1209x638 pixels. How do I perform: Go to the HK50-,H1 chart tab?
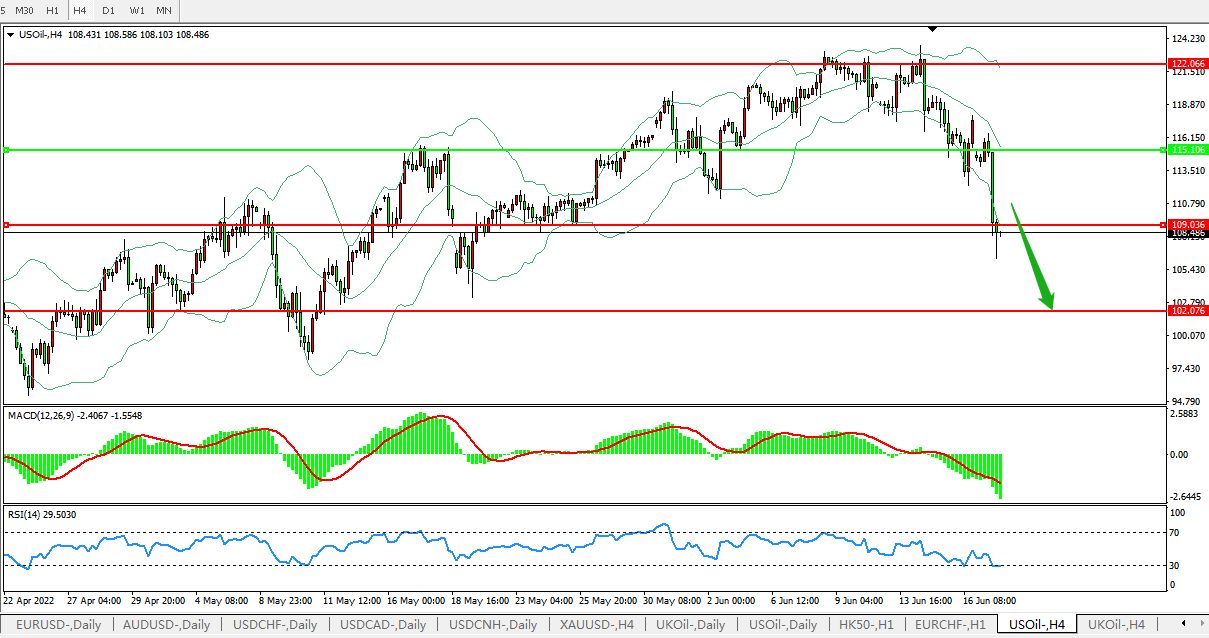(866, 625)
